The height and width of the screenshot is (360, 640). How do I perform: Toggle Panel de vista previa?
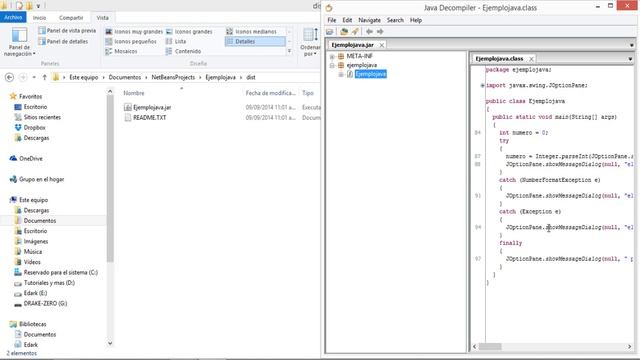click(x=67, y=31)
